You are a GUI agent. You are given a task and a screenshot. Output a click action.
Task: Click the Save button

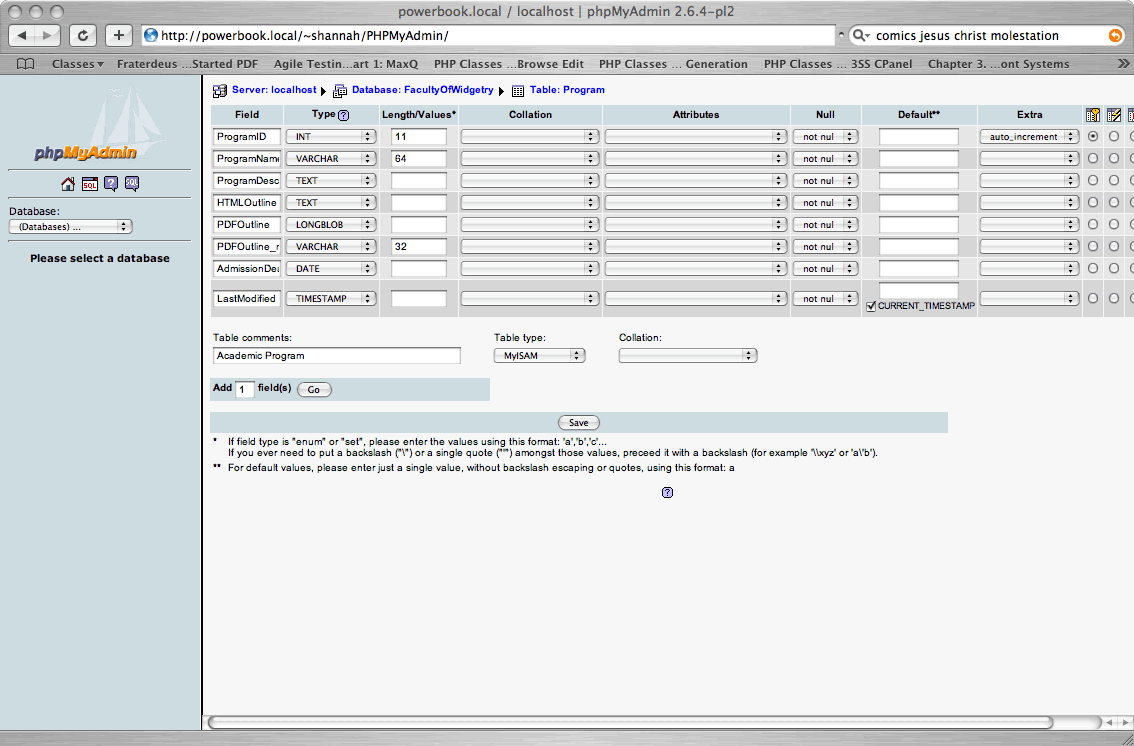point(578,423)
